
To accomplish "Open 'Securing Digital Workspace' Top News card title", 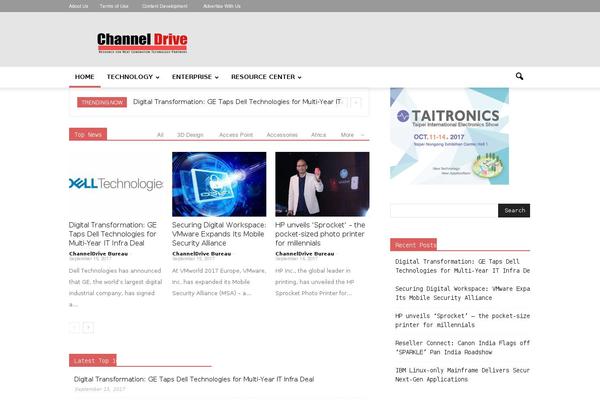I will pyautogui.click(x=218, y=234).
